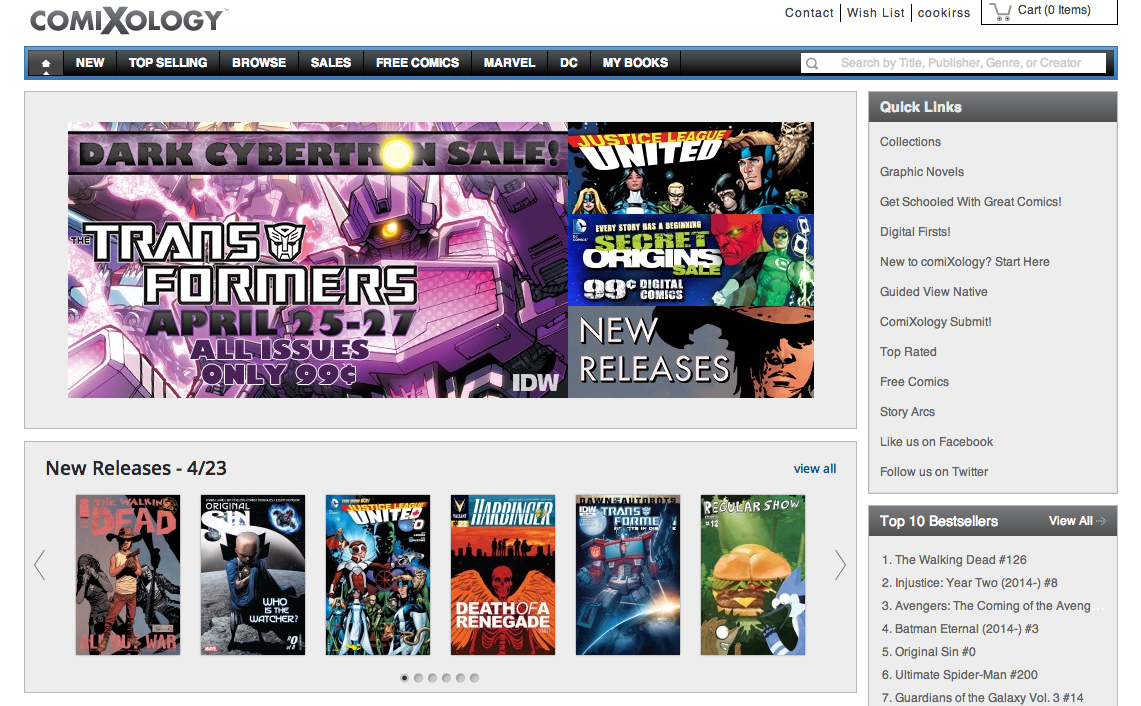Image resolution: width=1141 pixels, height=706 pixels.
Task: Click the comiXology logo
Action: [129, 20]
